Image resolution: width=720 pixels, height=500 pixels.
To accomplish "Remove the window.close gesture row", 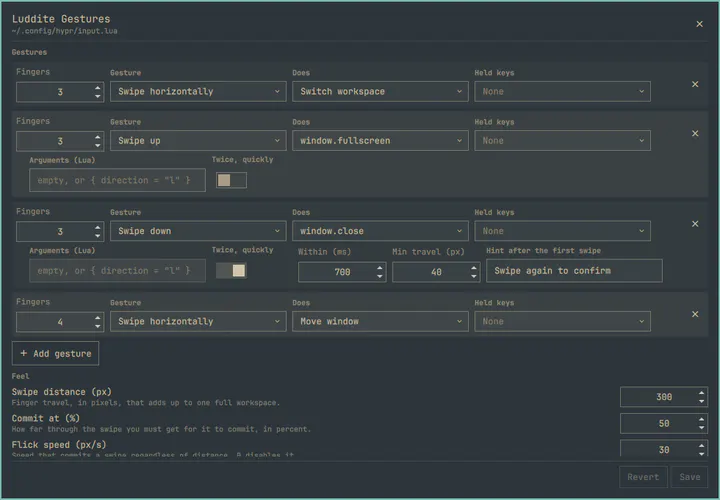I will [695, 224].
